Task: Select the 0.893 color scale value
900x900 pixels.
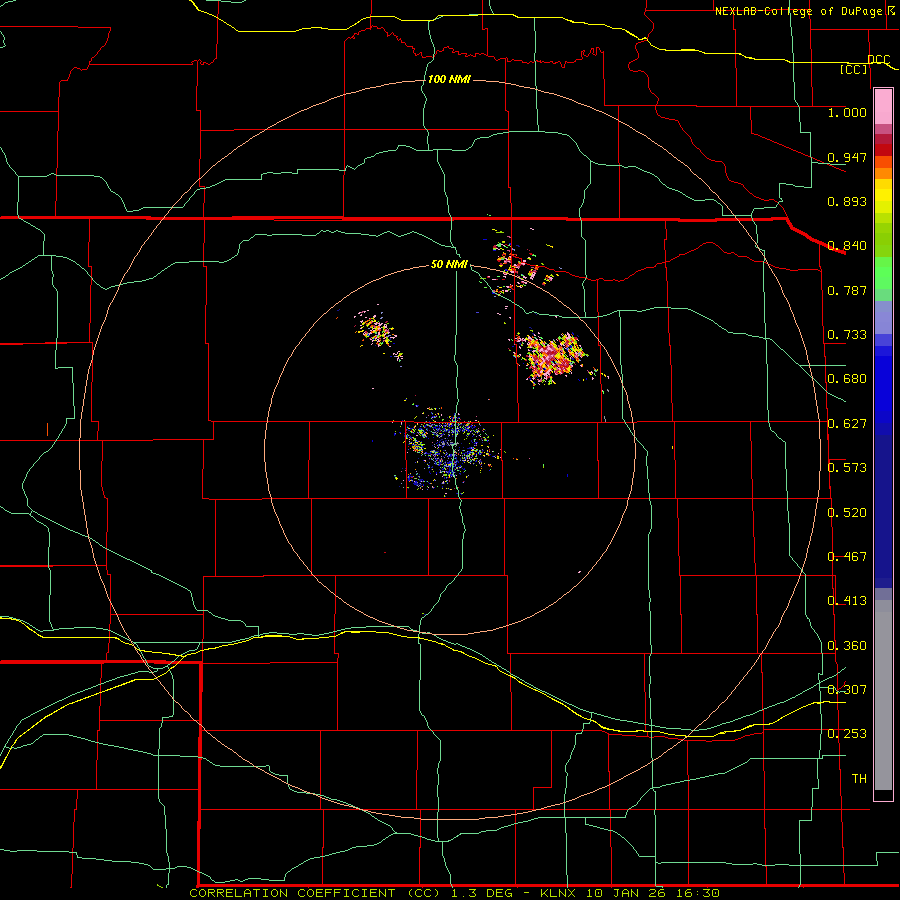Action: pos(847,201)
